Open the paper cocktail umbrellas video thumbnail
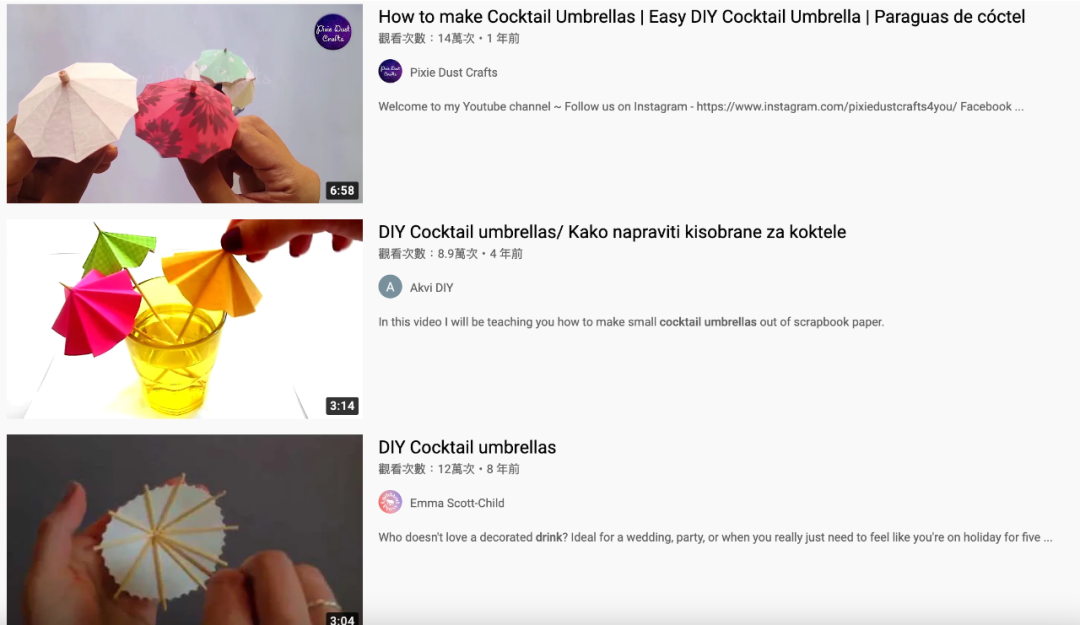1080x625 pixels. tap(185, 103)
